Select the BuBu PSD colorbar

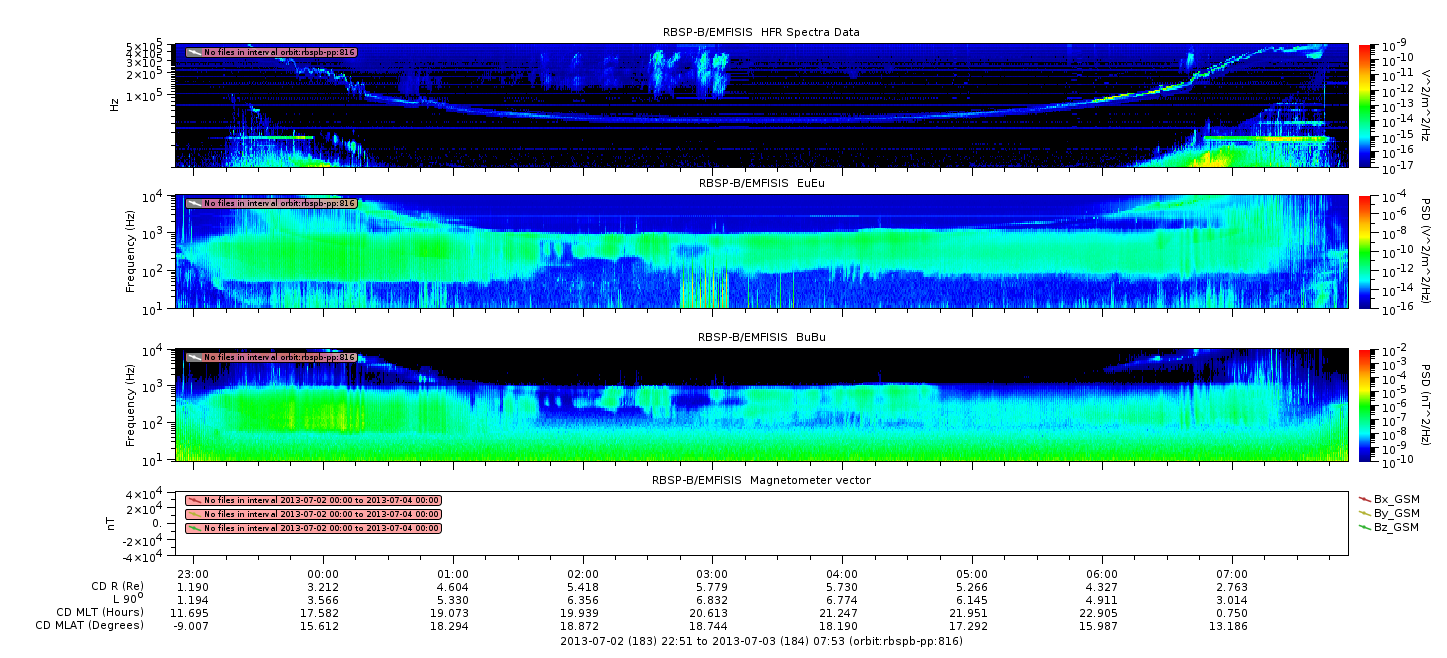(1365, 404)
